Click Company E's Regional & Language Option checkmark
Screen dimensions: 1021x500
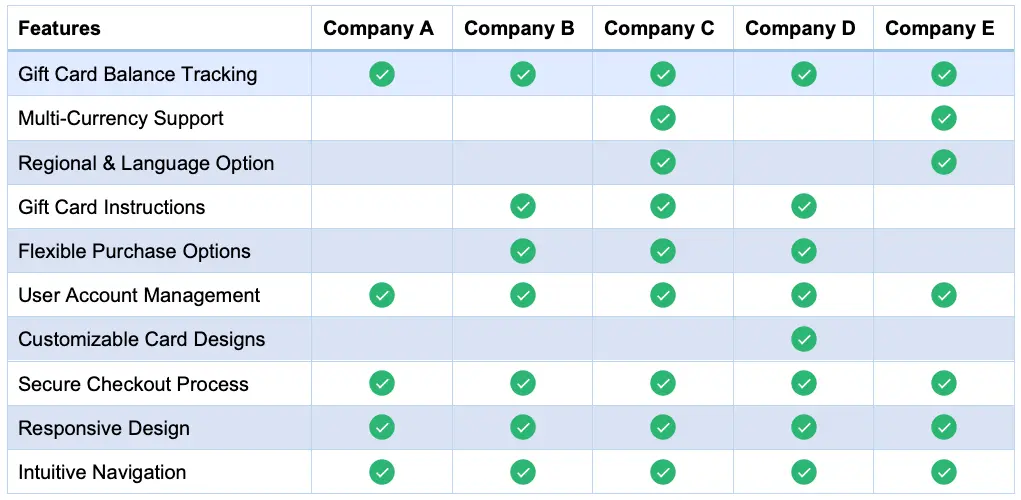click(943, 162)
